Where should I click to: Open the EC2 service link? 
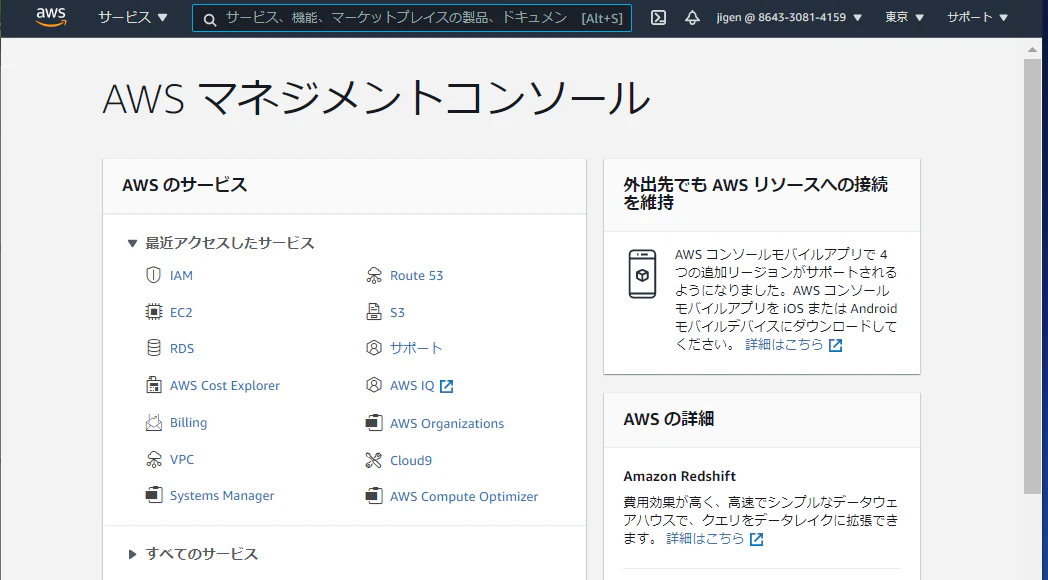(x=181, y=312)
